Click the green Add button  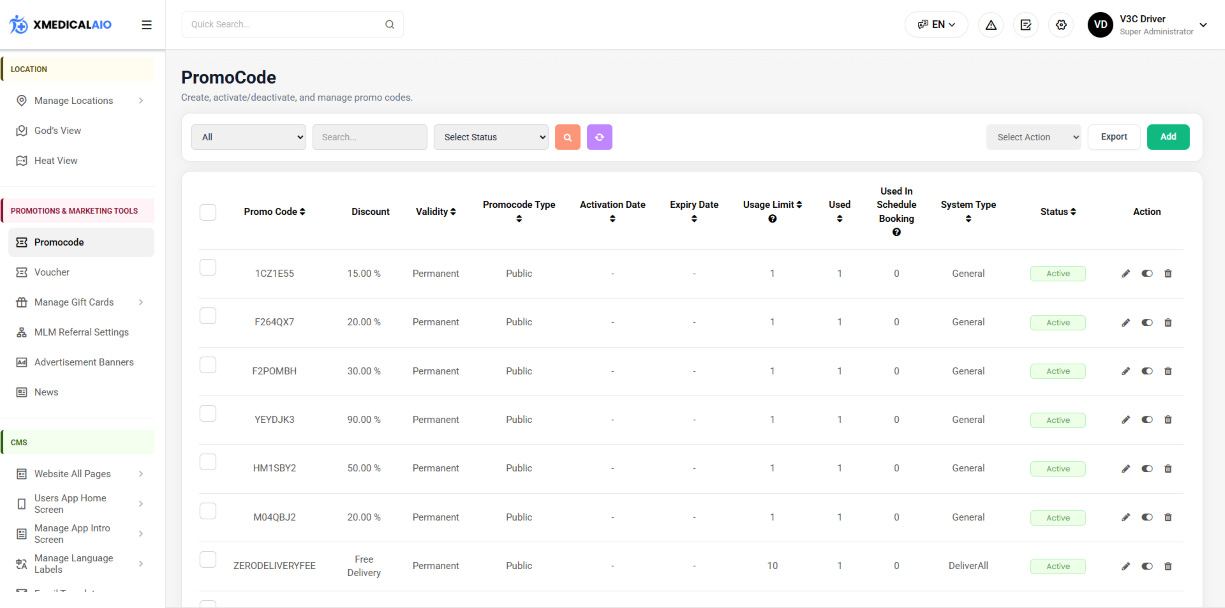[1168, 137]
